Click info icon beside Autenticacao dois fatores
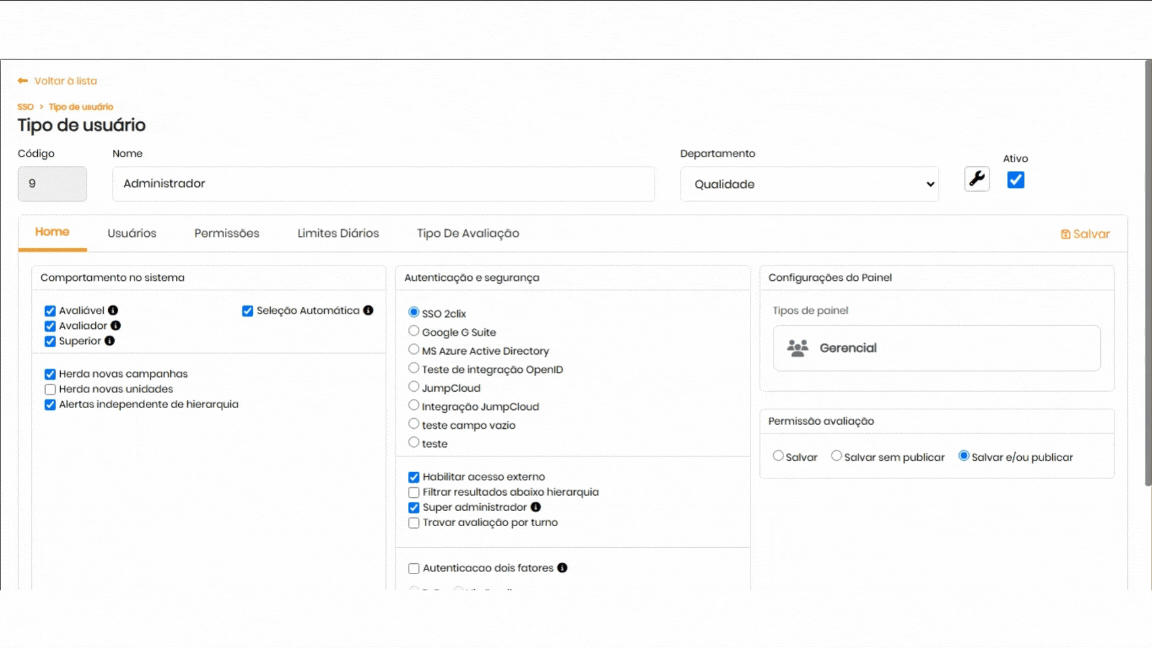 pos(562,568)
